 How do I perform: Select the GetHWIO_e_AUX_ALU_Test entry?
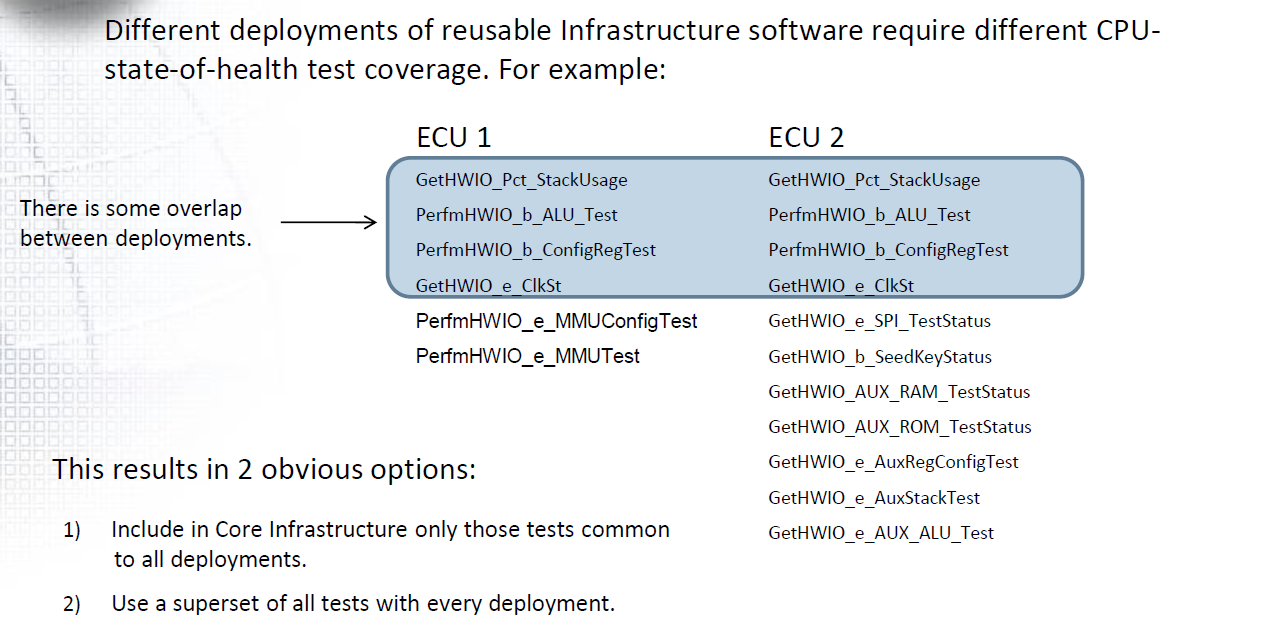880,533
